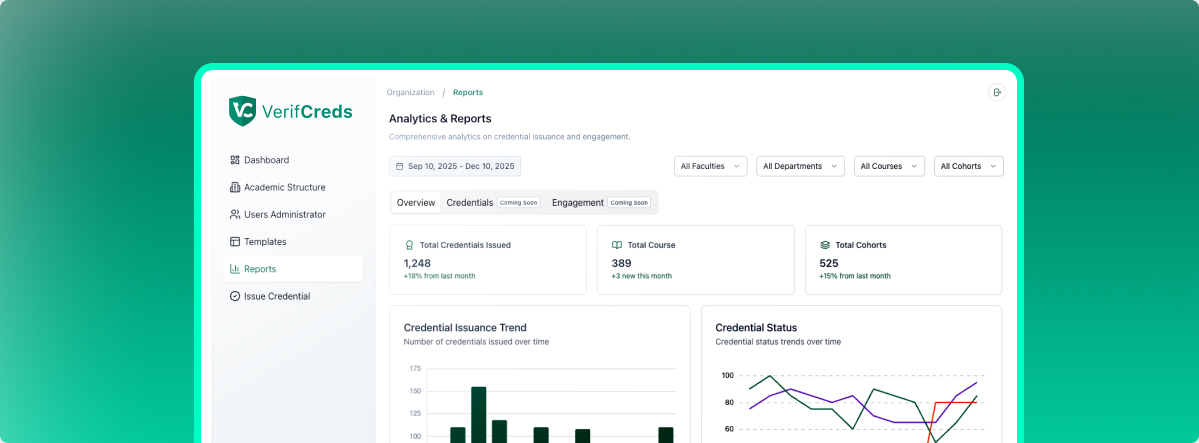Click the tallest bar in issuance chart
Screen dimensions: 1199x443
pyautogui.click(x=479, y=414)
